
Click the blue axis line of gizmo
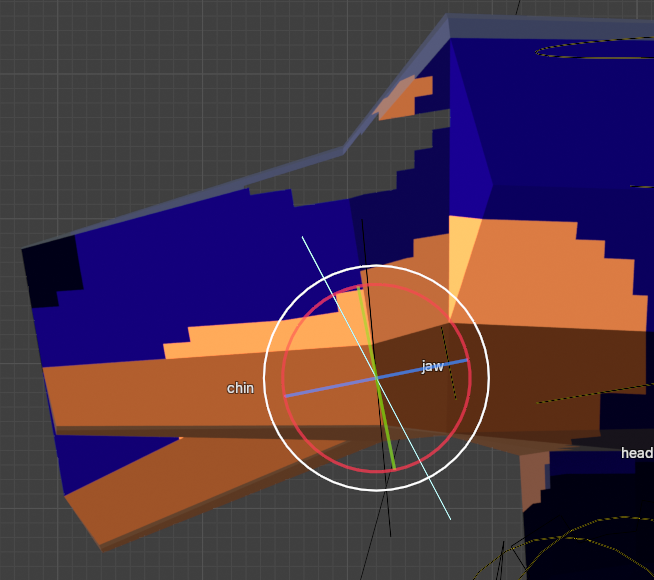point(320,389)
